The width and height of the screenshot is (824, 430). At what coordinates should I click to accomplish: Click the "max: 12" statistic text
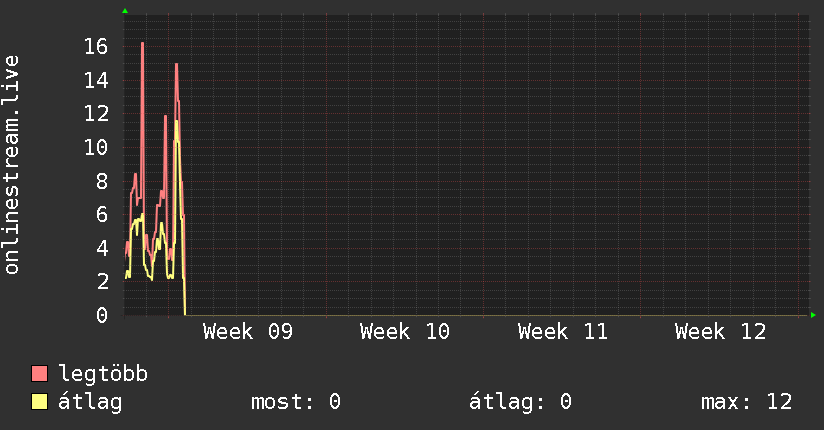747,402
